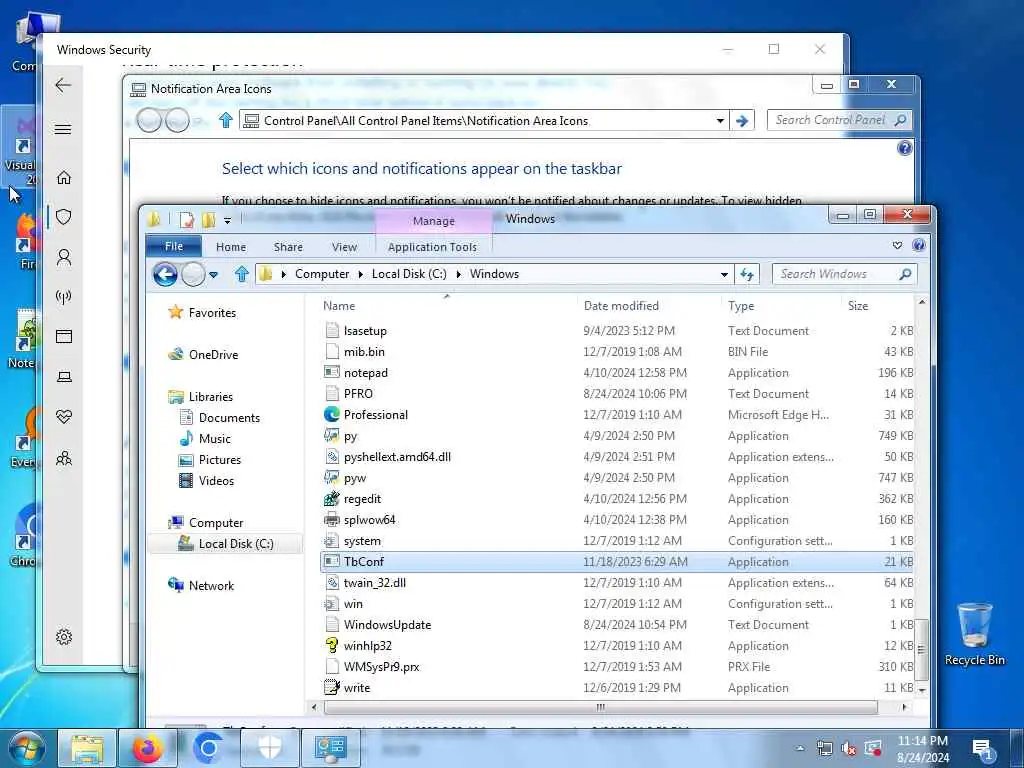Image resolution: width=1024 pixels, height=768 pixels.
Task: Go back in Windows Security
Action: click(63, 85)
